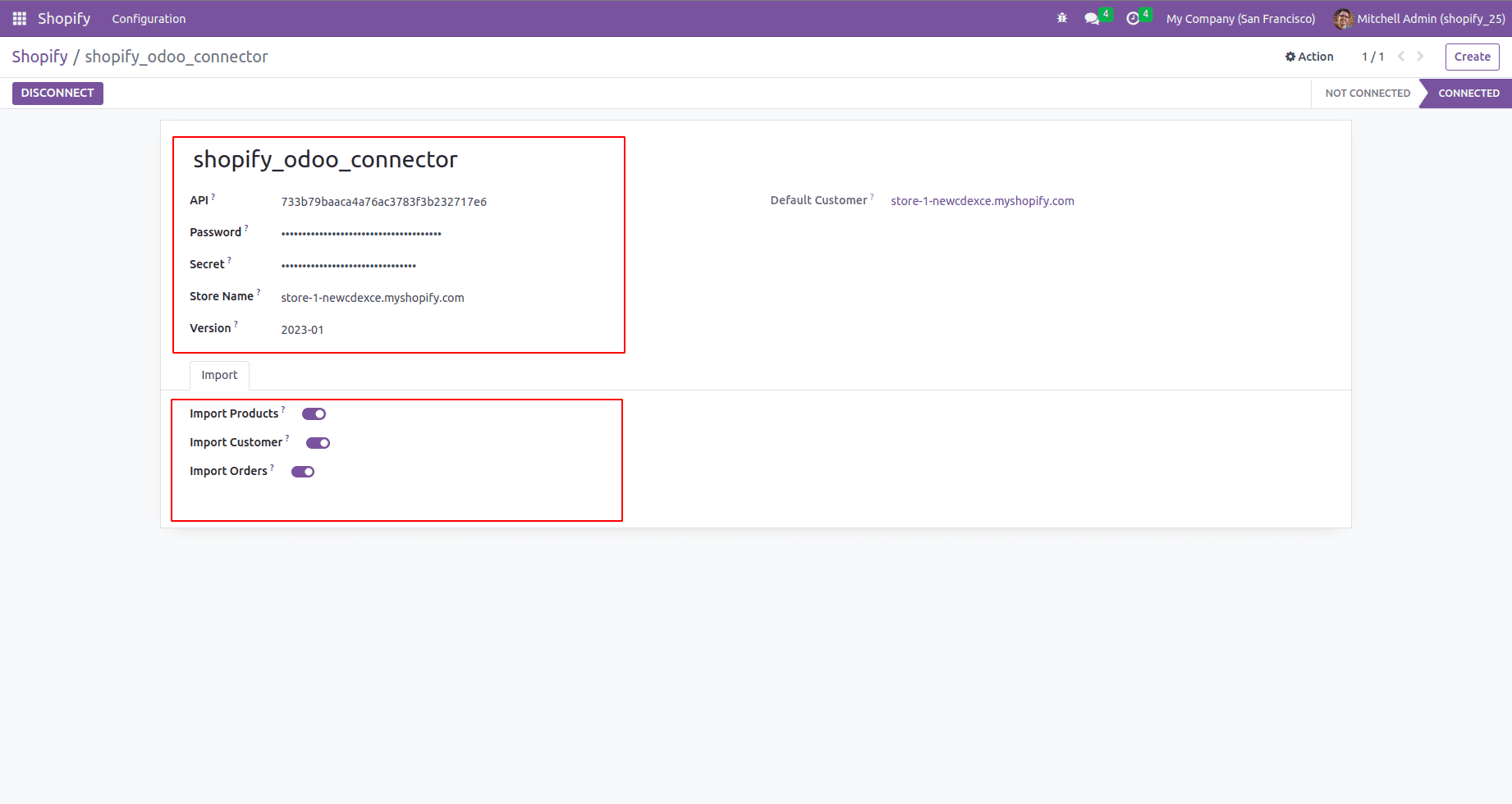Click the debug bug icon
The image size is (1512, 804).
click(1062, 18)
